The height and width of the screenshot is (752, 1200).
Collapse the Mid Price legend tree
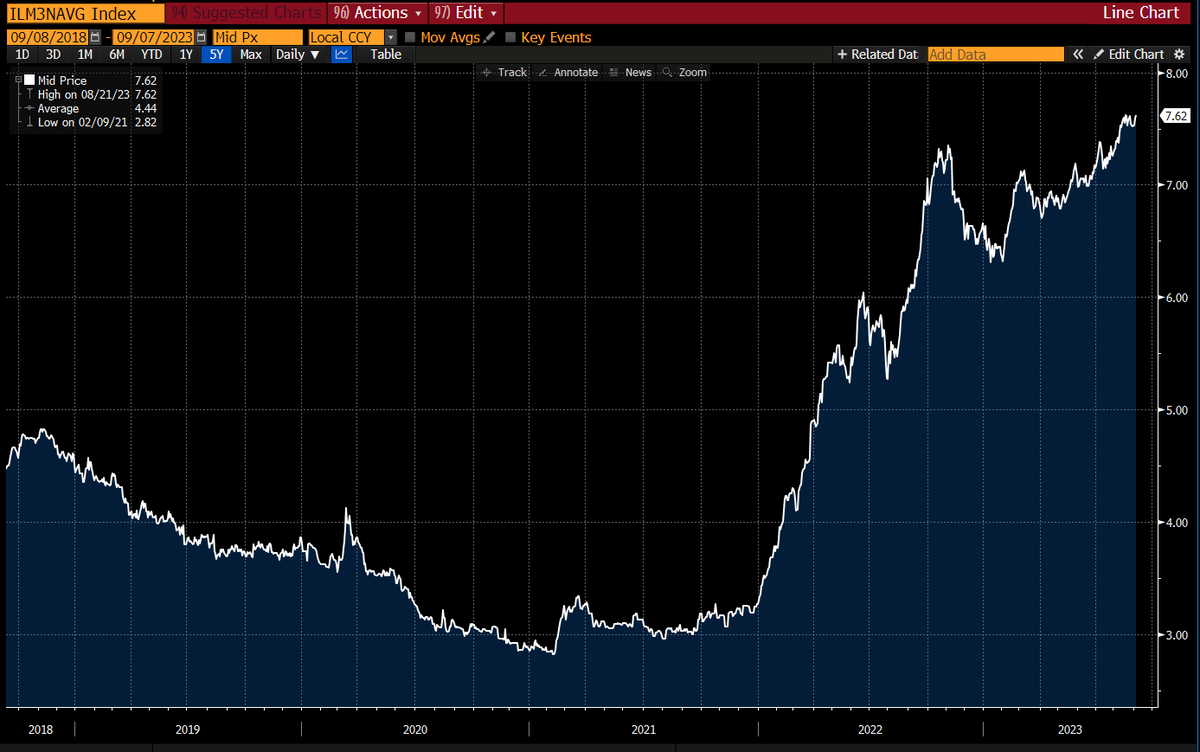(x=19, y=80)
